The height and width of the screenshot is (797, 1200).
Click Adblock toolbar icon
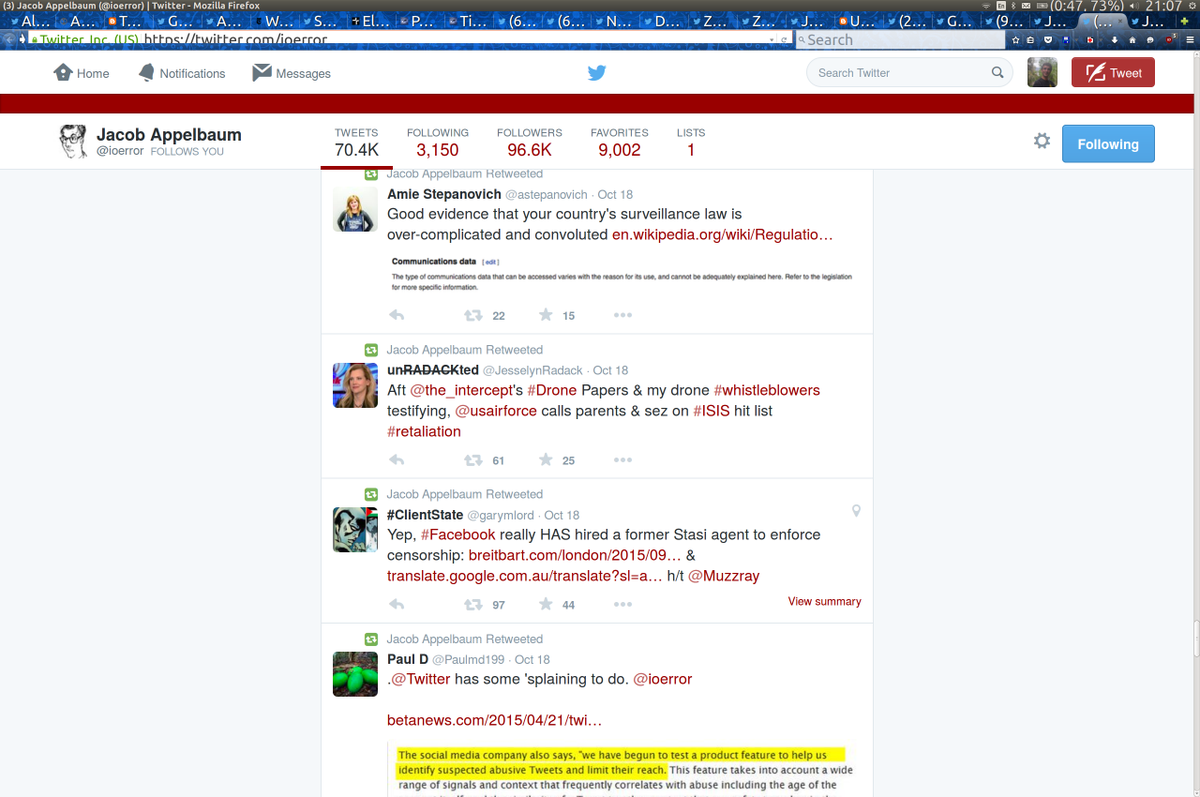pos(1170,39)
